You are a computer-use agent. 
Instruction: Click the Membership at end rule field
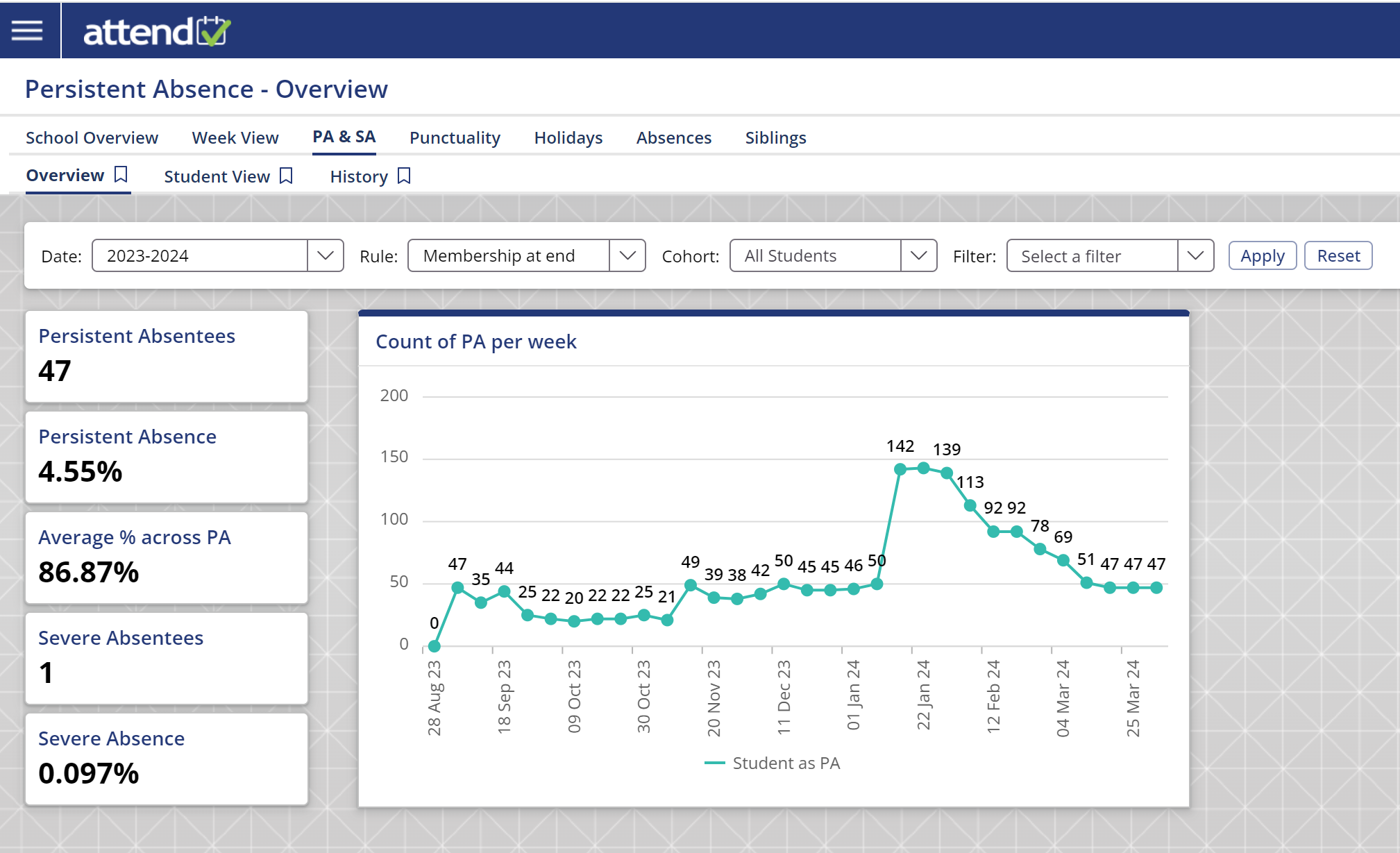(509, 255)
